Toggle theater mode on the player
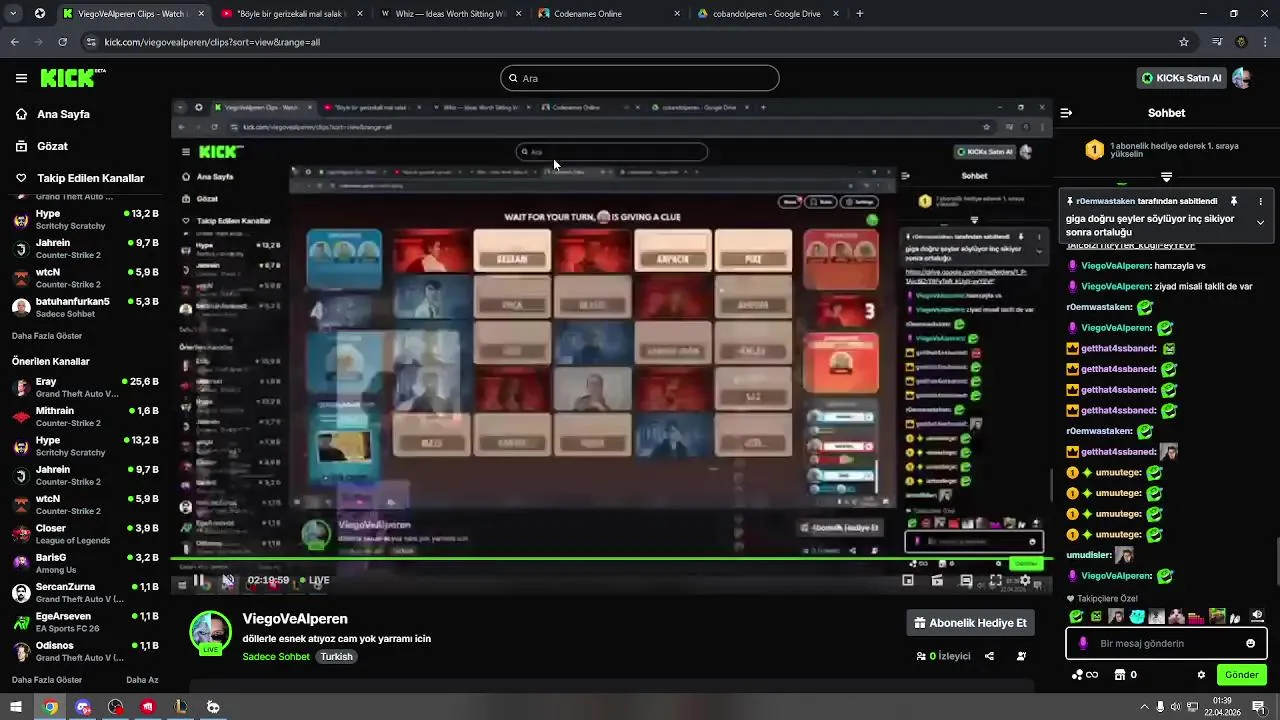Screen dimensions: 1280x720 point(937,580)
